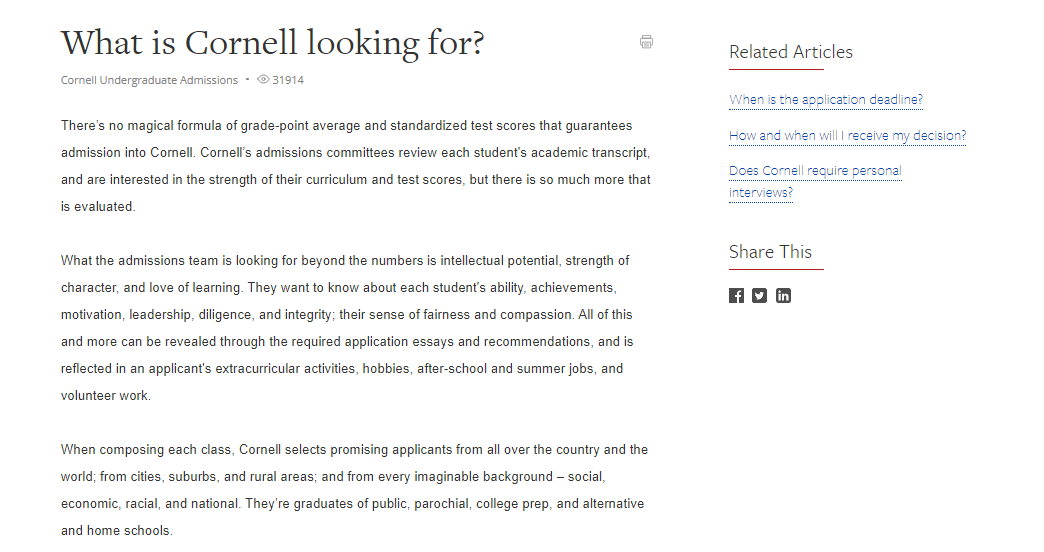Share the article on LinkedIn
The width and height of the screenshot is (1044, 552).
pyautogui.click(x=784, y=296)
